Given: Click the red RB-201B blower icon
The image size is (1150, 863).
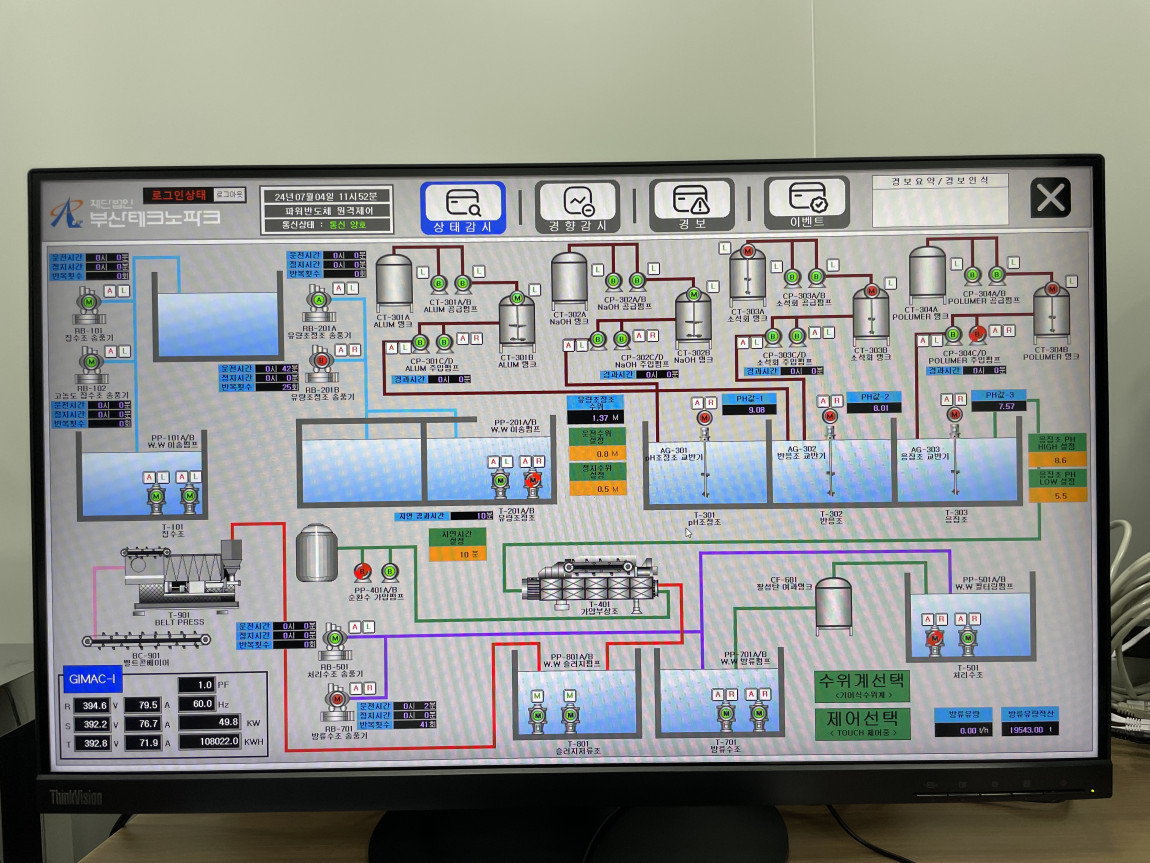Looking at the screenshot, I should tap(321, 364).
